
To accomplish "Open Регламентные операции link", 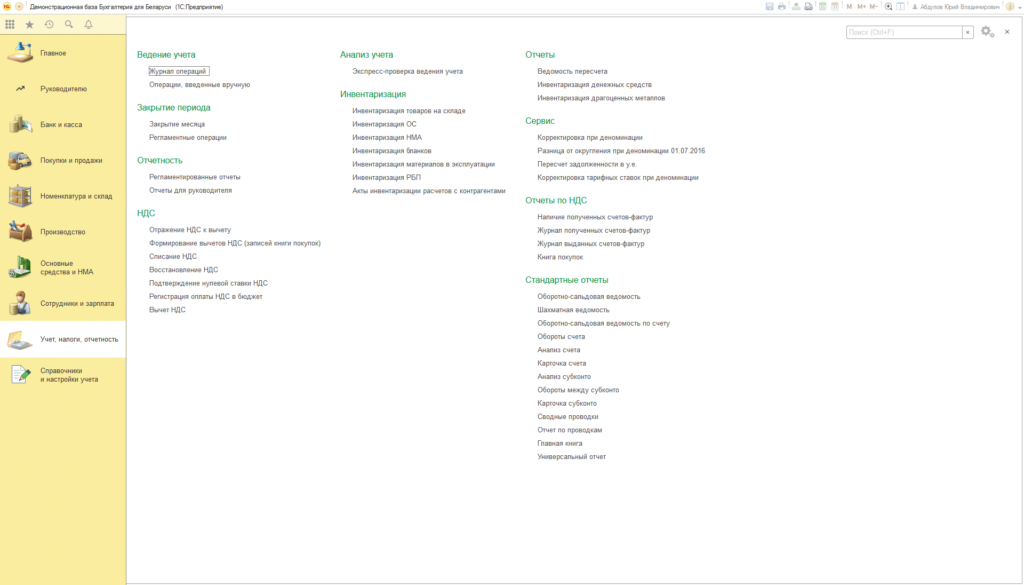I will pos(187,137).
